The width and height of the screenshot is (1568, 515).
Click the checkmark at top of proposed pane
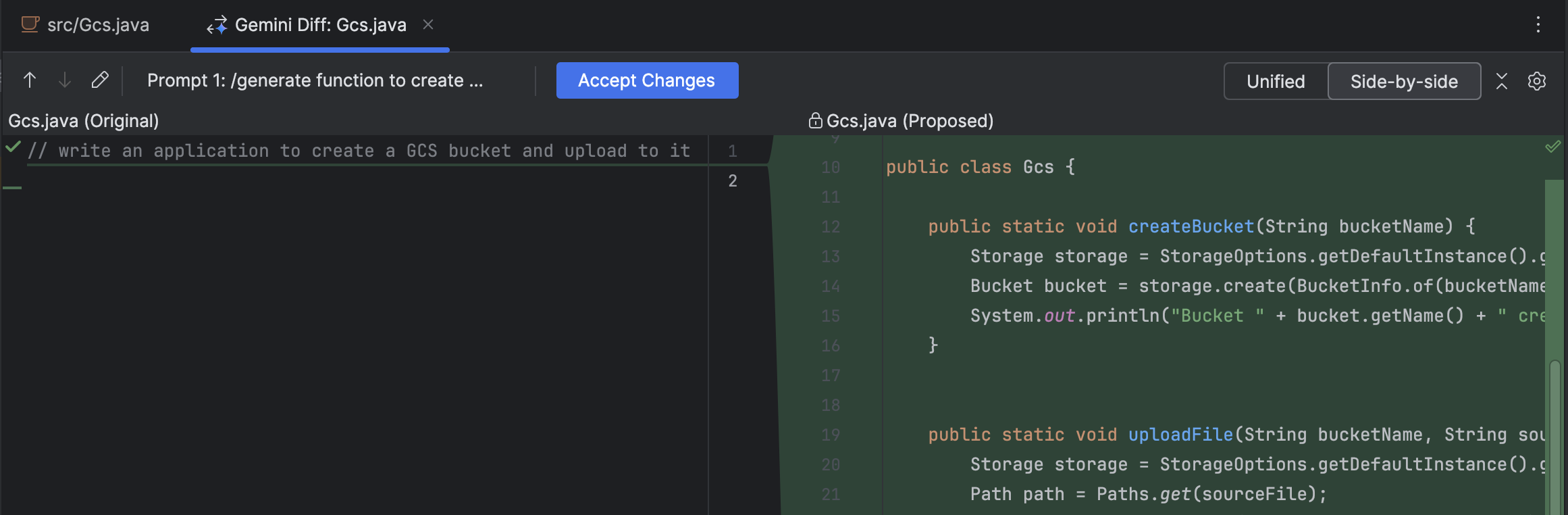coord(1552,145)
